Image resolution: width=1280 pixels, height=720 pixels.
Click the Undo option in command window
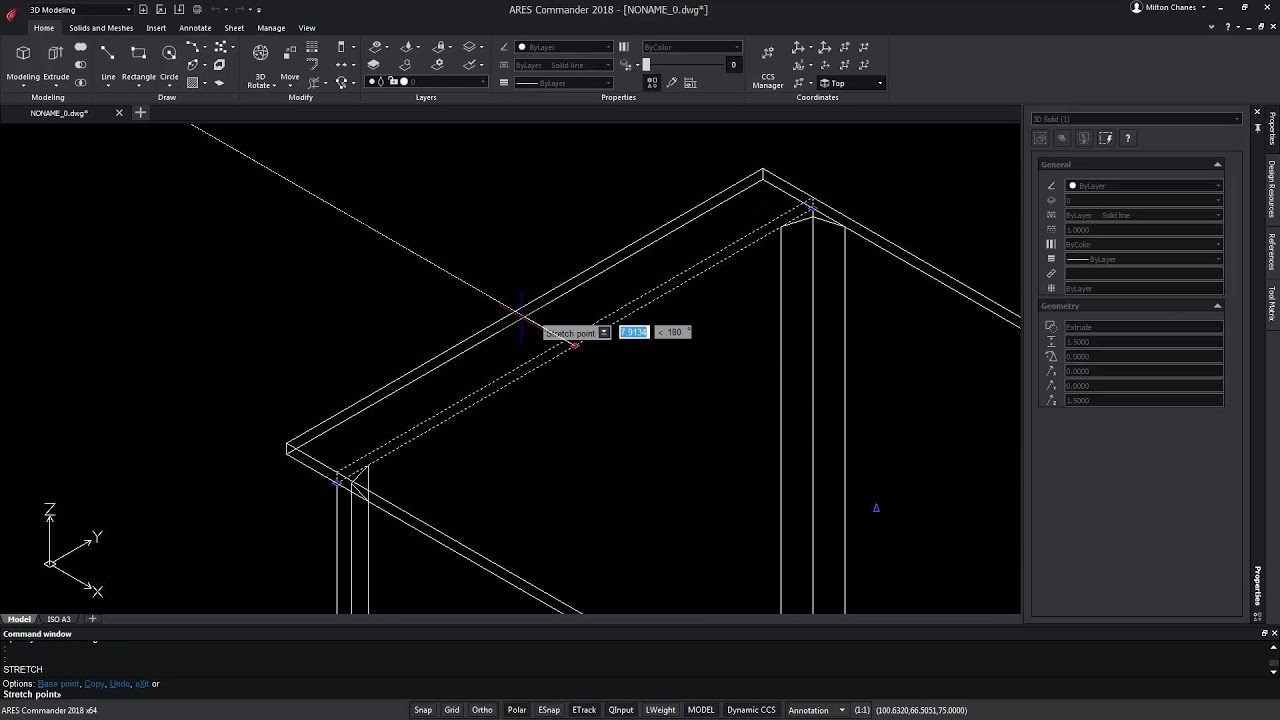click(x=120, y=684)
